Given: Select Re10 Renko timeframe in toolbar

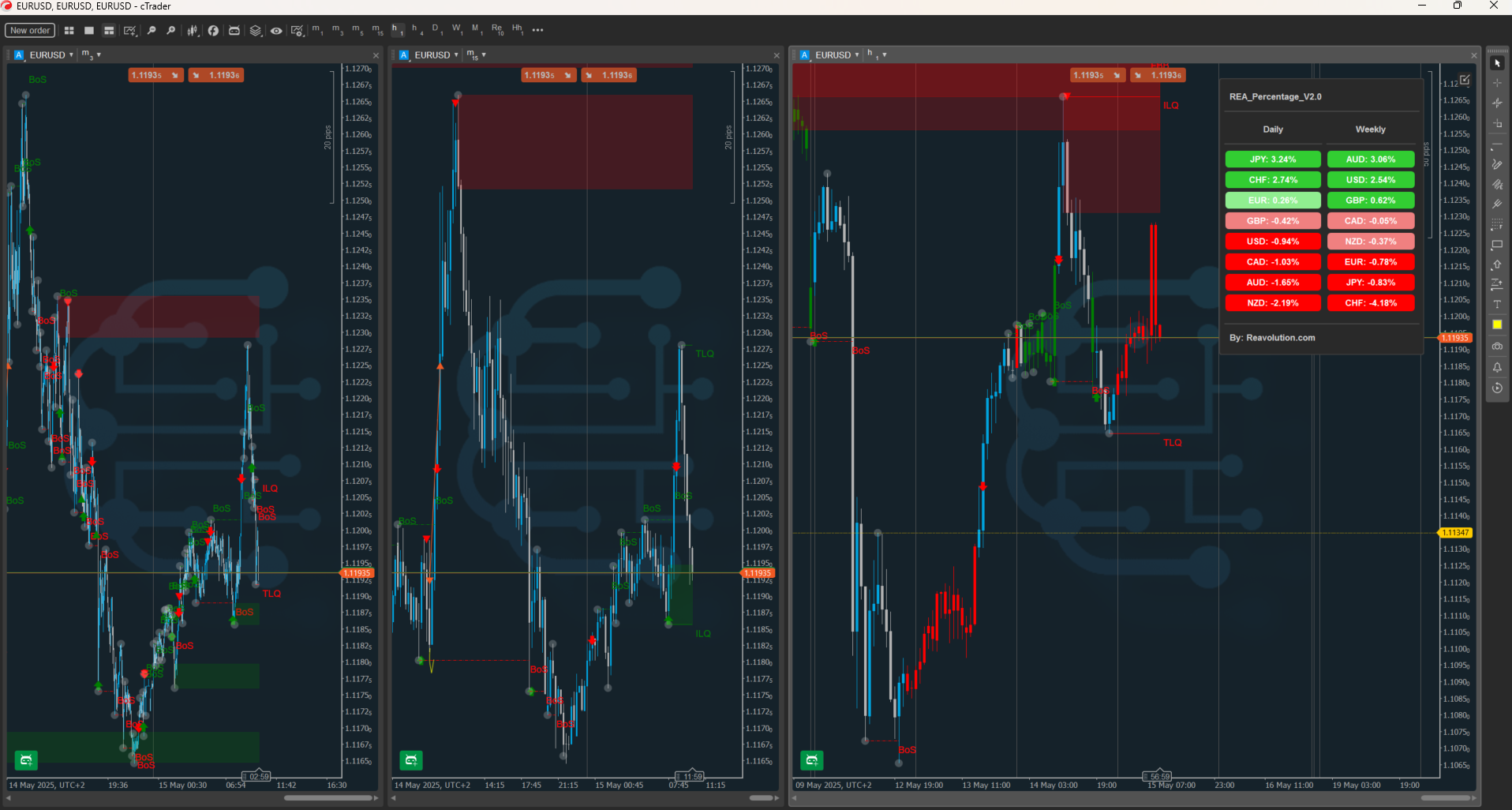Looking at the screenshot, I should click(x=497, y=30).
